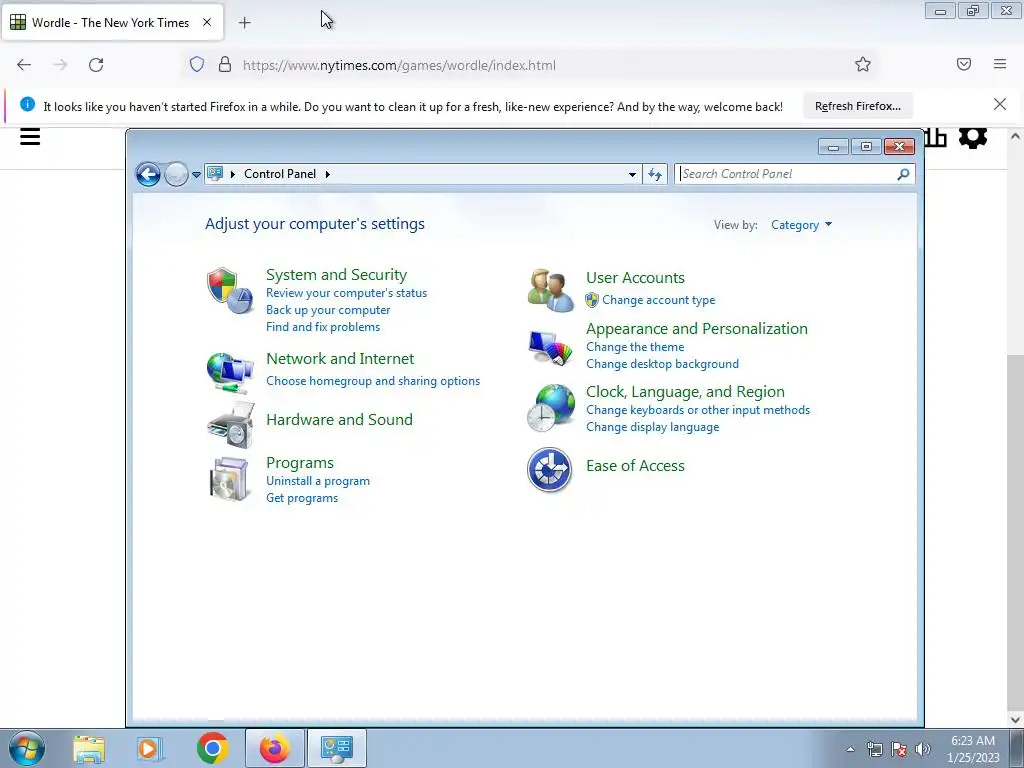This screenshot has height=768, width=1024.
Task: Click the volume speaker tray icon
Action: point(923,749)
